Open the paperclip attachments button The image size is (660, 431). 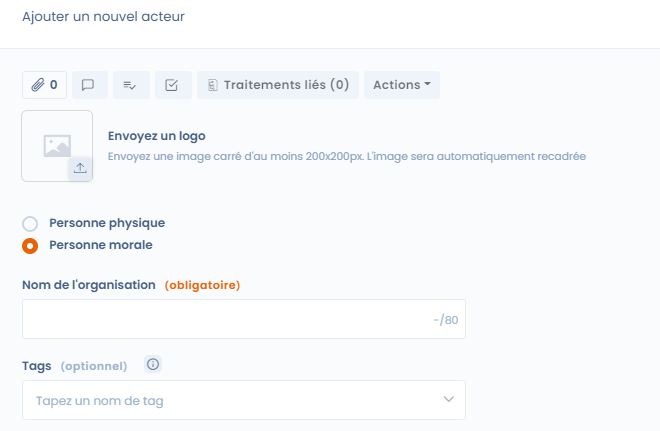coord(44,85)
